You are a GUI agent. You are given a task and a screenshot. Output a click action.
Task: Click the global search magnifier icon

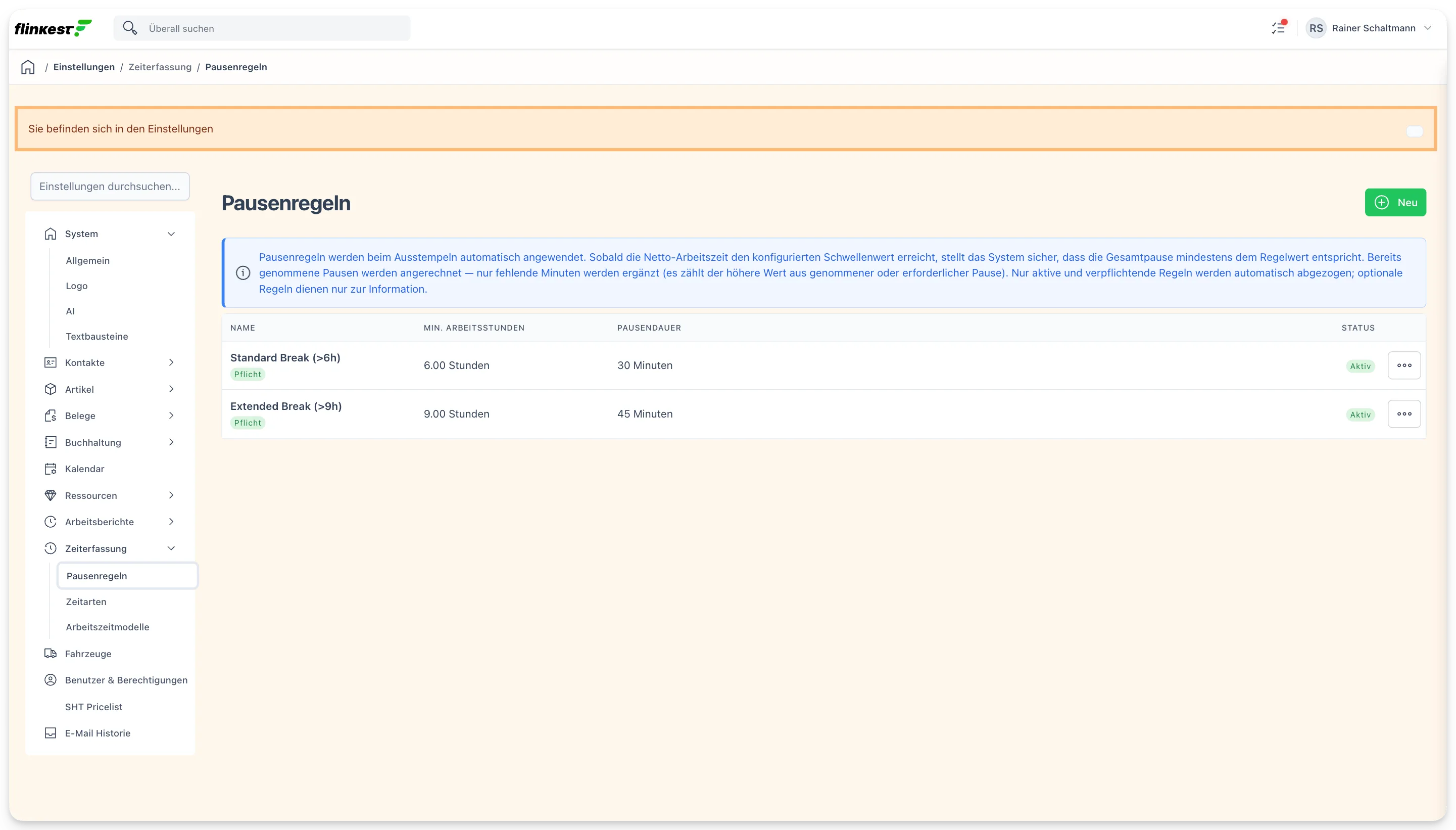pos(130,28)
